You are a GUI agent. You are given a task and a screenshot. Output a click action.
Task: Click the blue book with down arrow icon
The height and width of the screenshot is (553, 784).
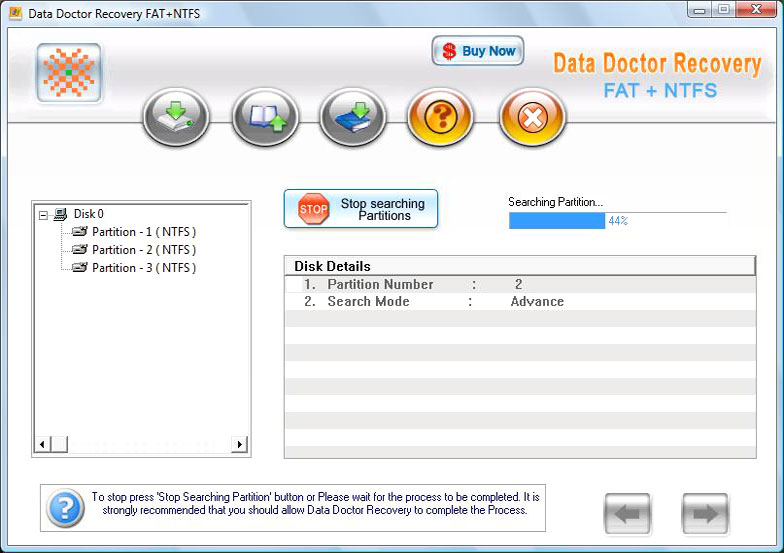352,117
